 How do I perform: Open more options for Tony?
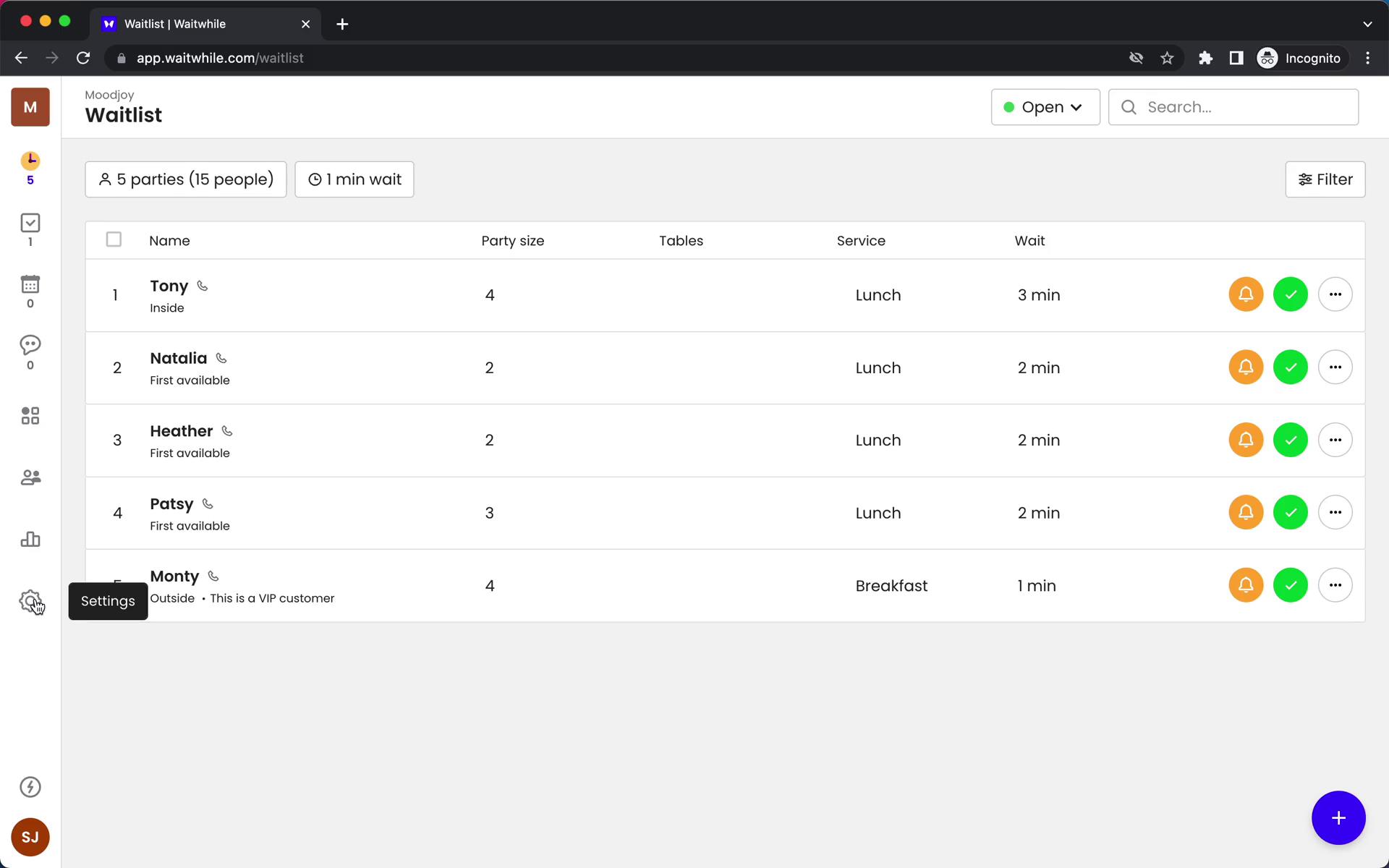point(1335,294)
